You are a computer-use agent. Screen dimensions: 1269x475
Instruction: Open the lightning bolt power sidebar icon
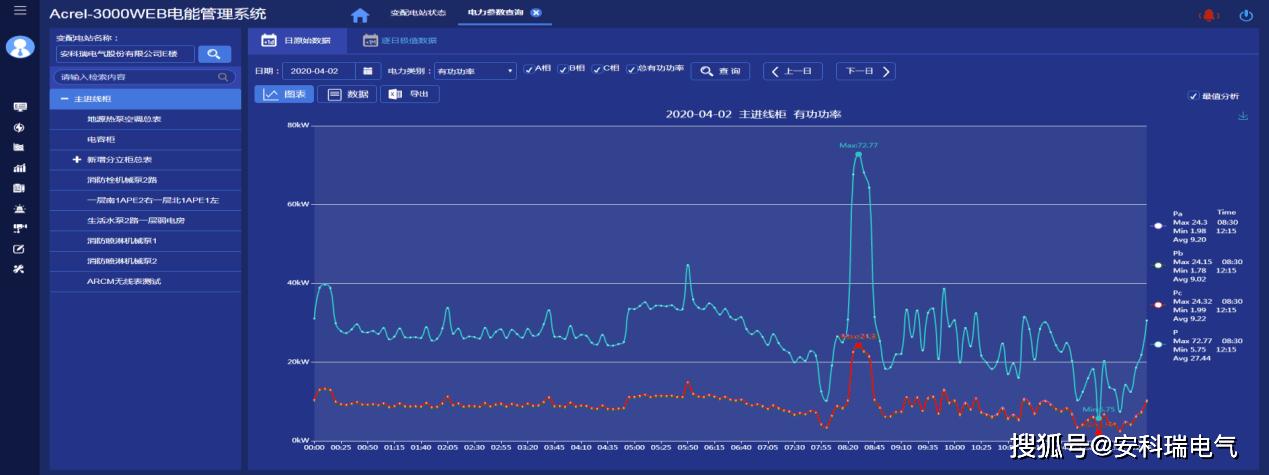pyautogui.click(x=19, y=127)
